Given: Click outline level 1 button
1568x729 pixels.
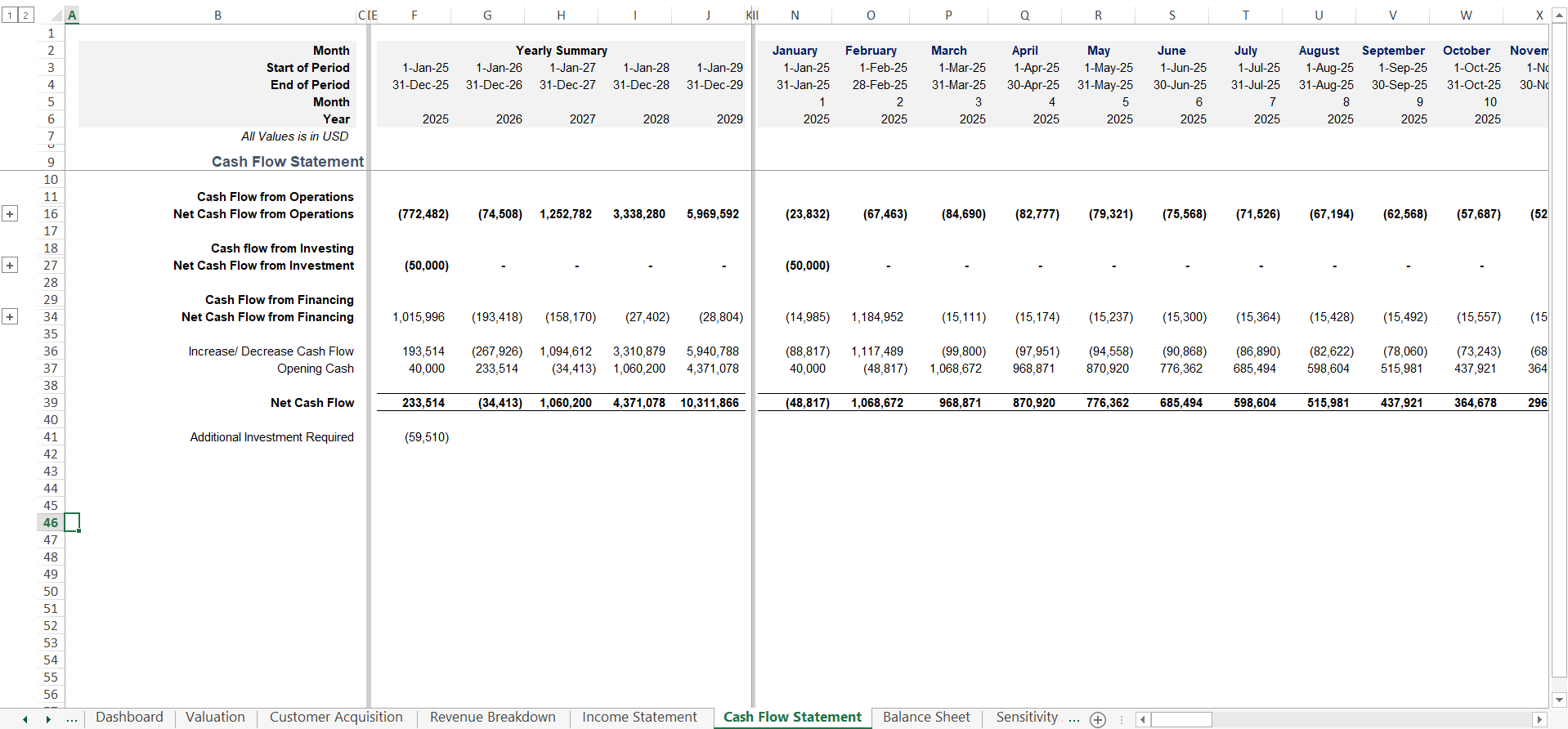Looking at the screenshot, I should pos(10,16).
